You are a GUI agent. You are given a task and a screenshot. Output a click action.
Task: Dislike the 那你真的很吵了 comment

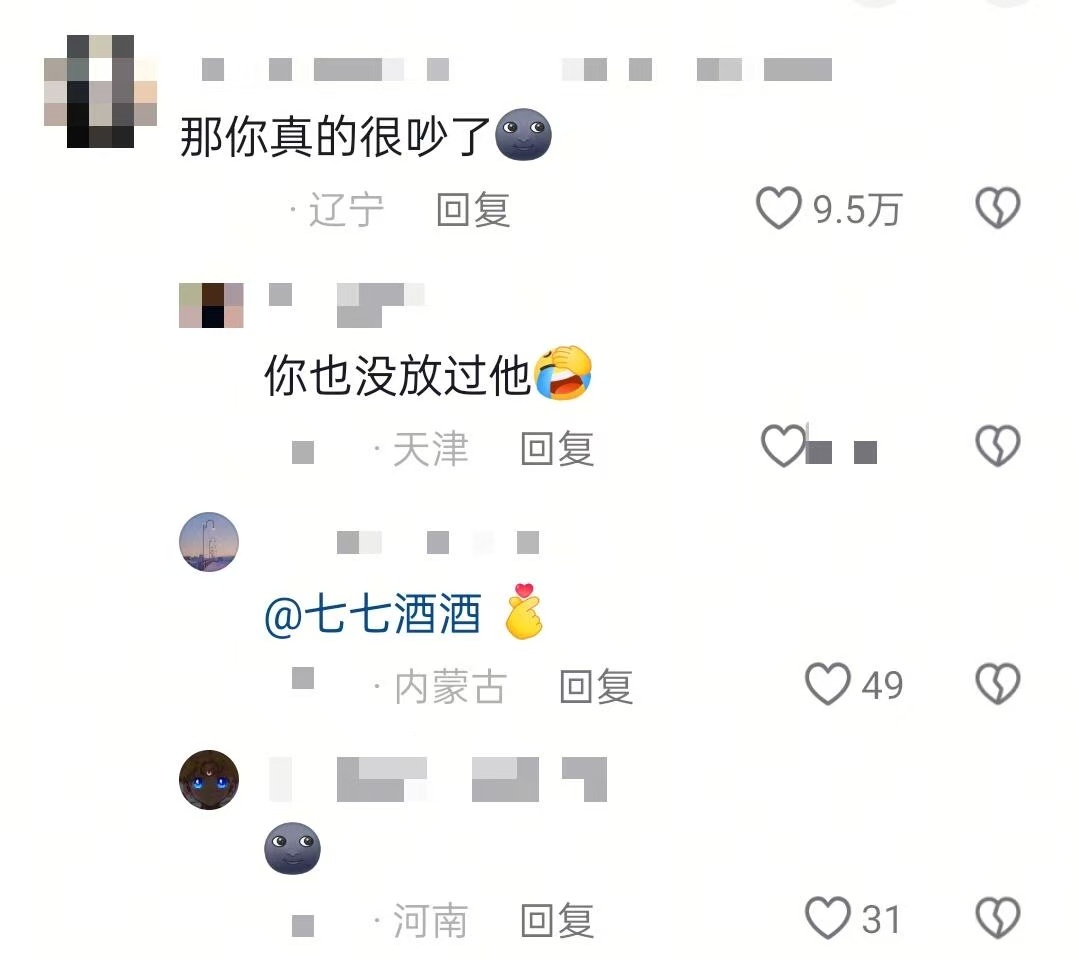tap(998, 208)
